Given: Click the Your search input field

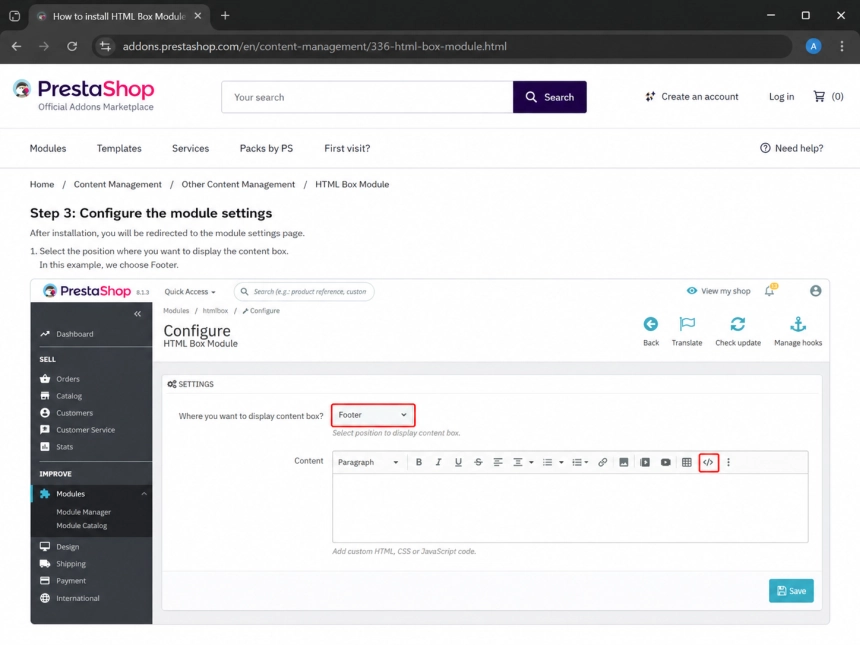Looking at the screenshot, I should [367, 97].
